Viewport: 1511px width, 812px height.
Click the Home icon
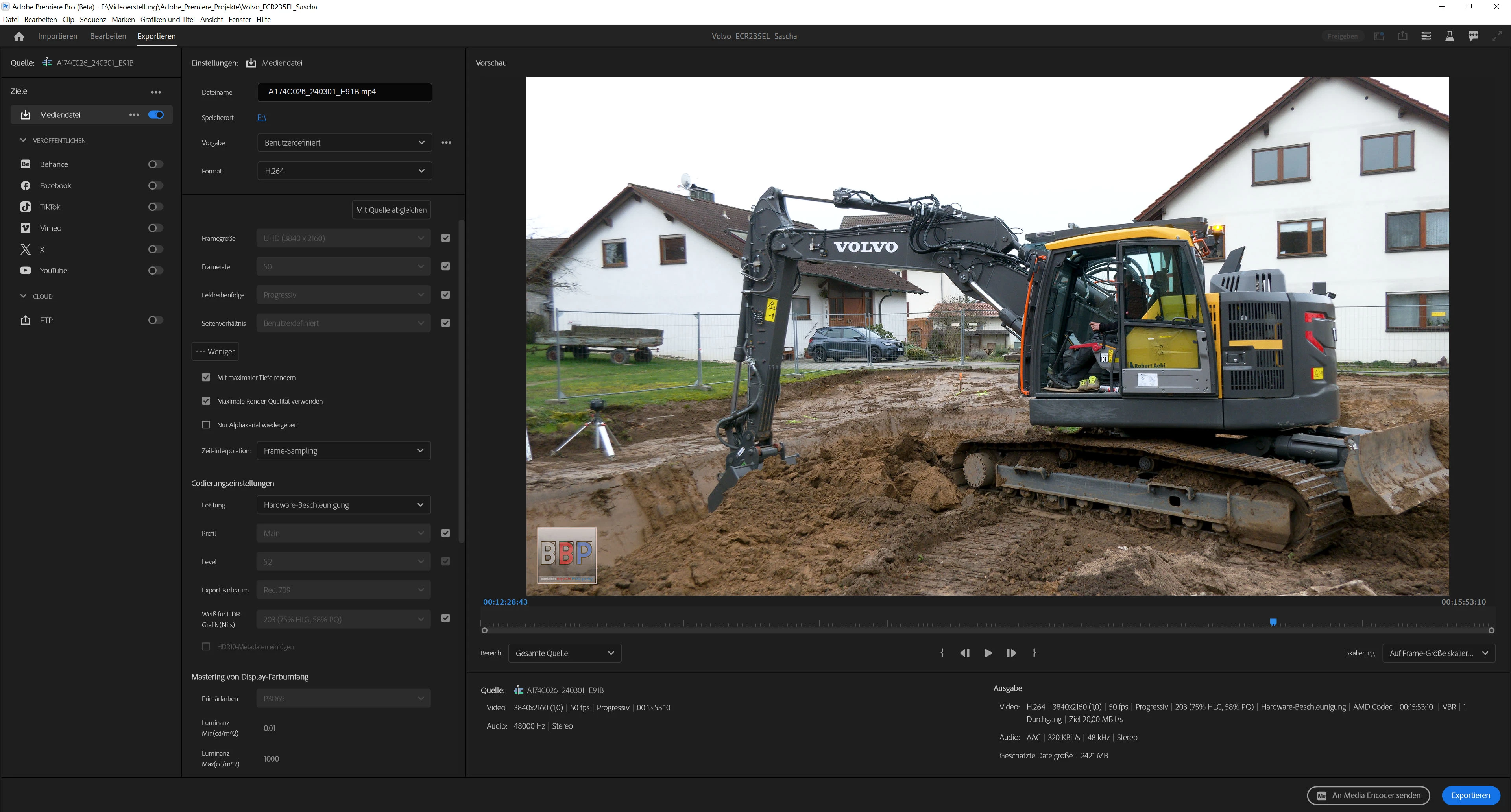[19, 36]
